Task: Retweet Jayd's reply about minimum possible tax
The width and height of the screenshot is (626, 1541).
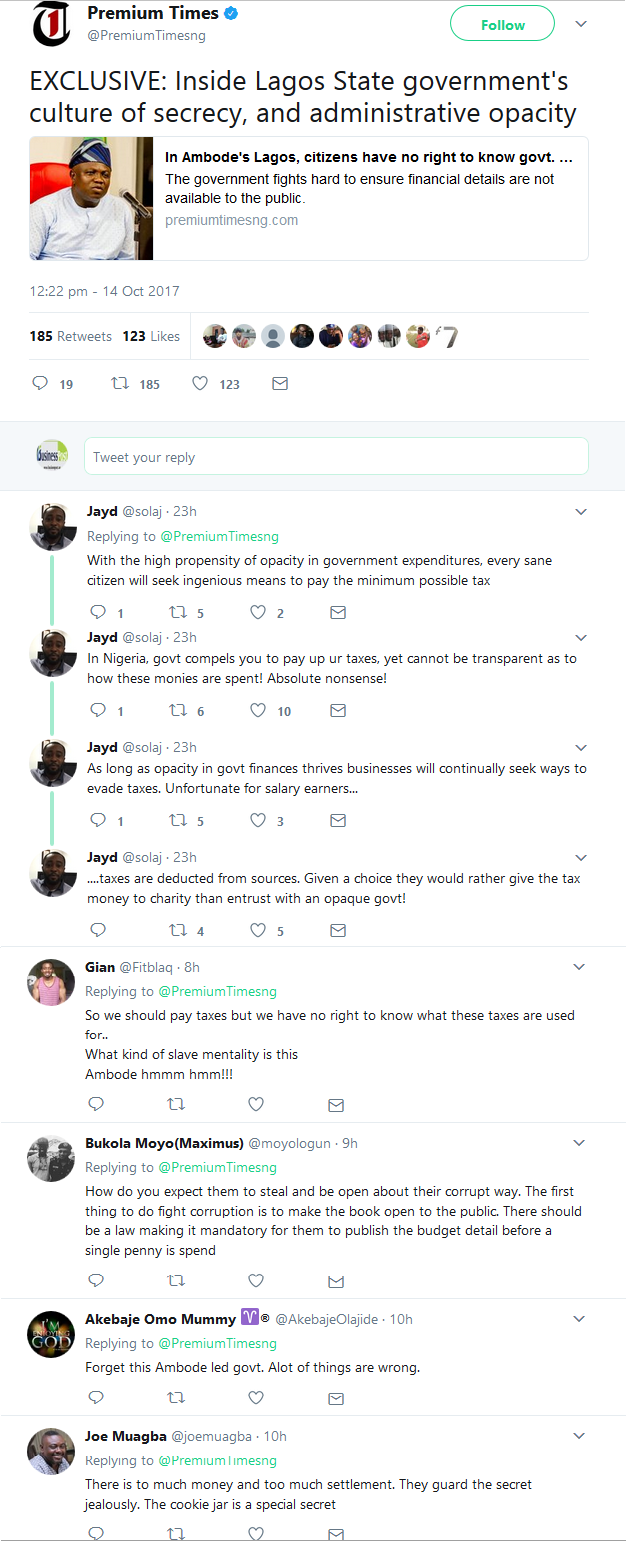Action: click(178, 612)
